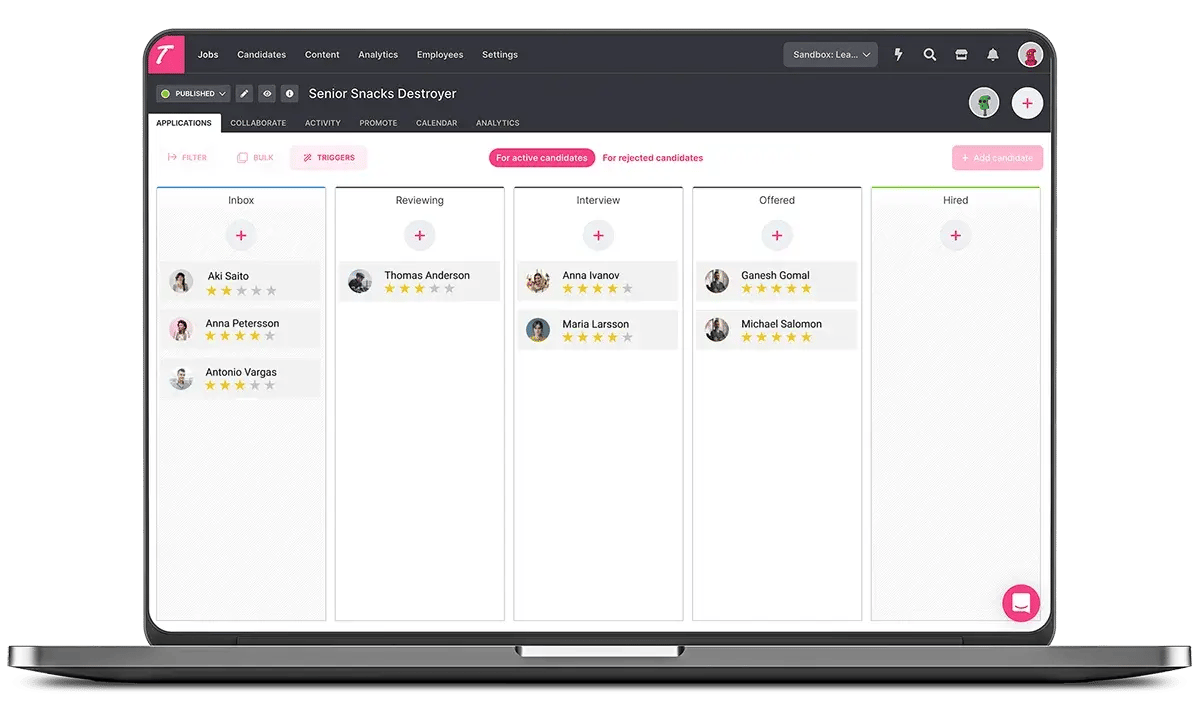Screen dimensions: 1200x714
Task: Click the job info icon
Action: (290, 94)
